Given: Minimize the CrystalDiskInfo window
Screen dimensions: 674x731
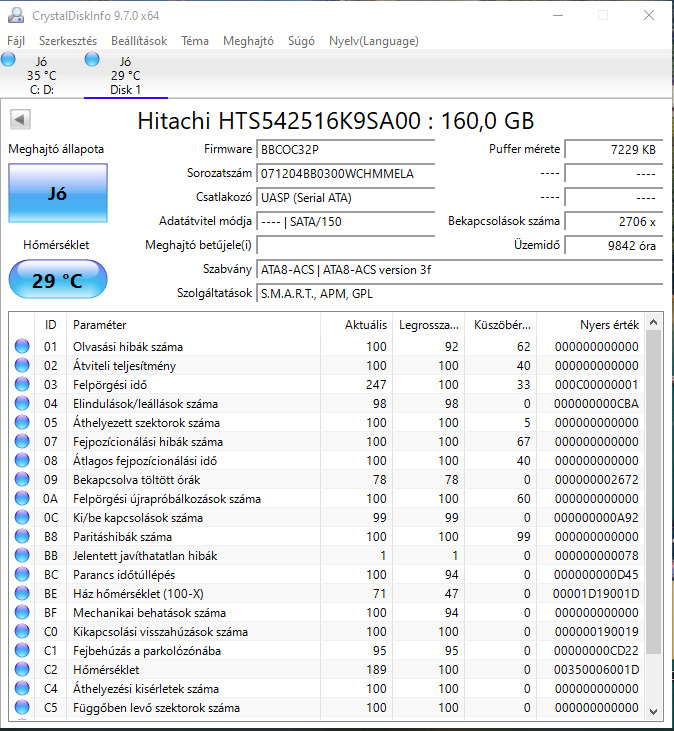Looking at the screenshot, I should click(558, 15).
